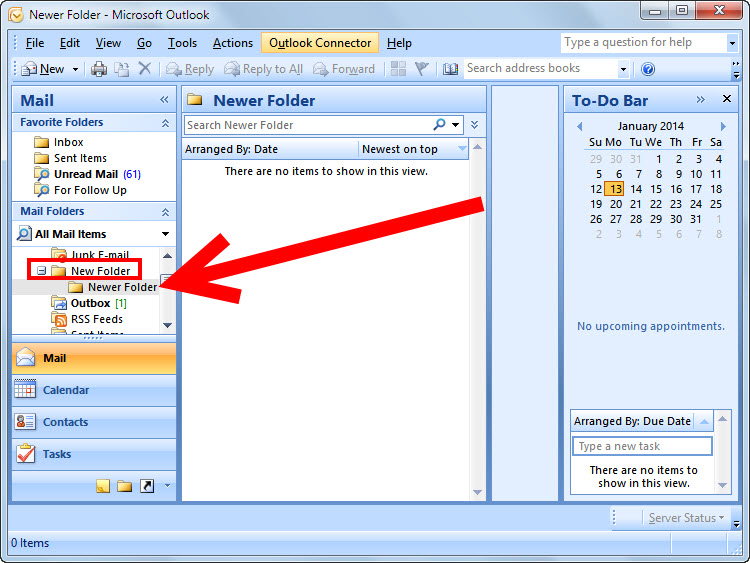The width and height of the screenshot is (750, 563).
Task: Open the Actions menu
Action: (x=232, y=43)
